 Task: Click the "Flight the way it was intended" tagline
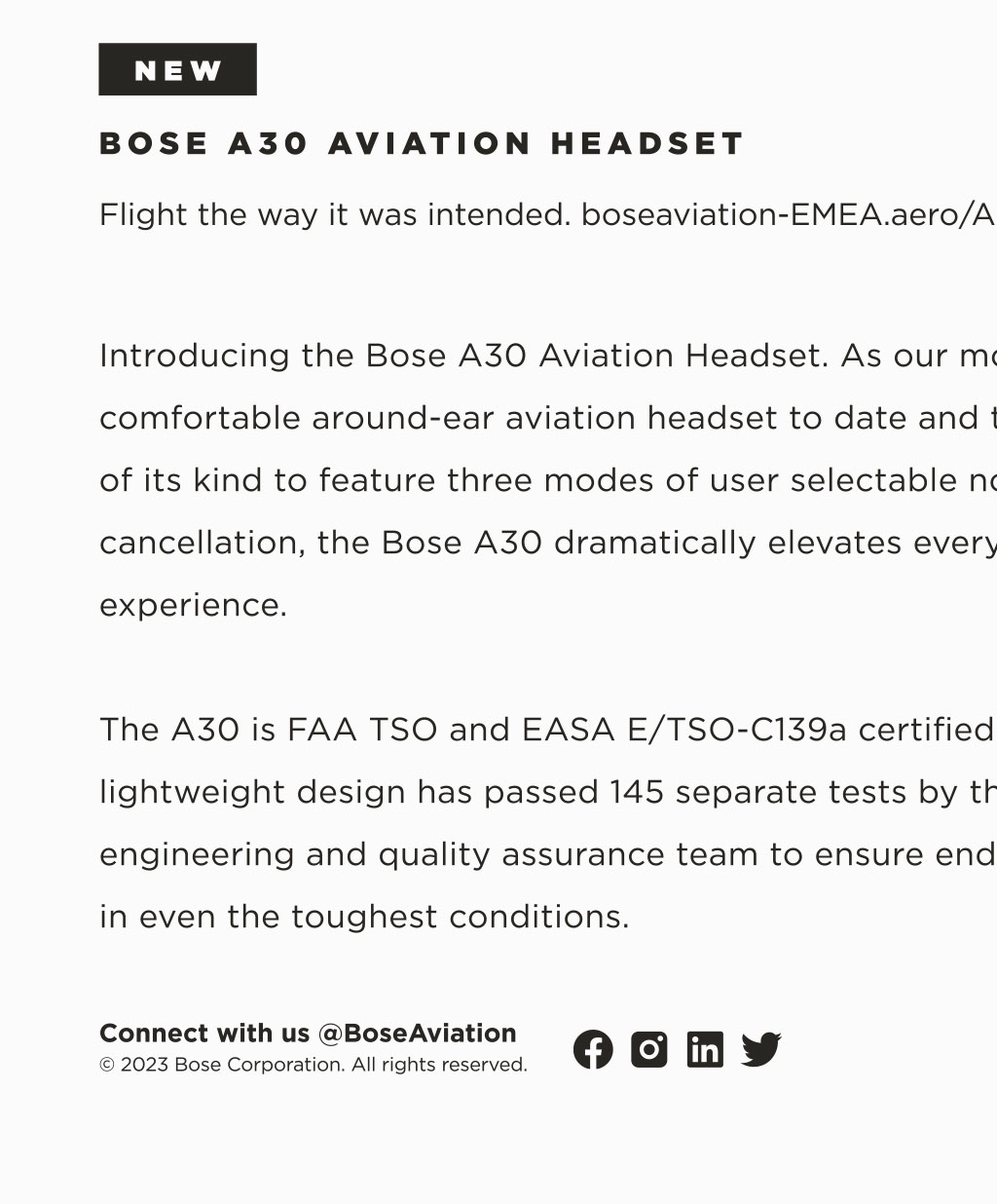tap(335, 214)
